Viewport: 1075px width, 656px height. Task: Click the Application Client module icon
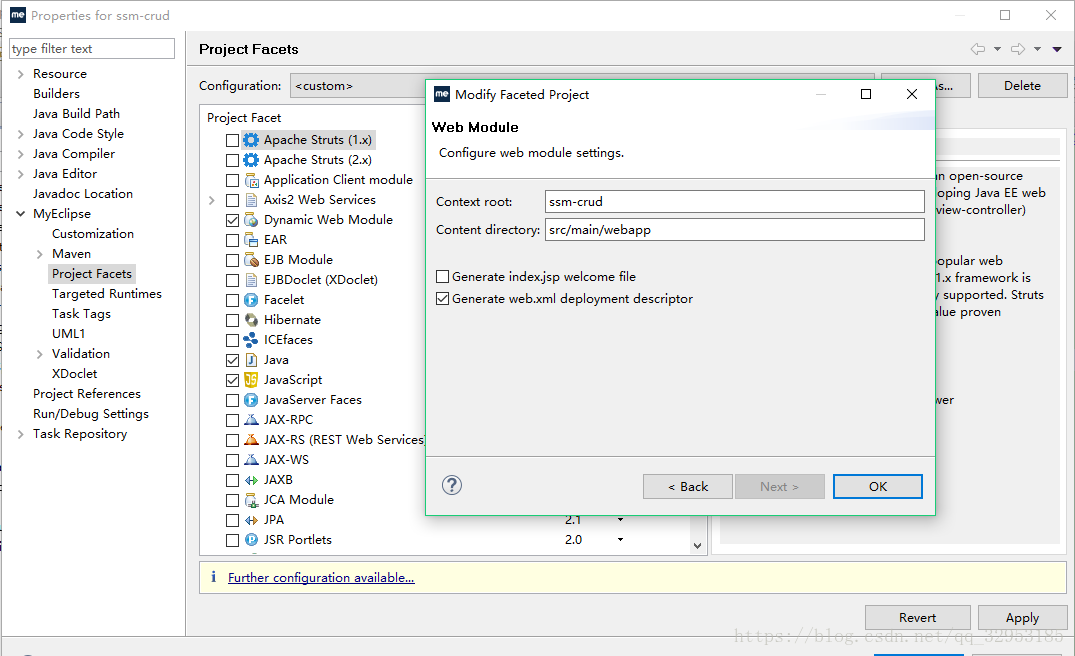[252, 180]
